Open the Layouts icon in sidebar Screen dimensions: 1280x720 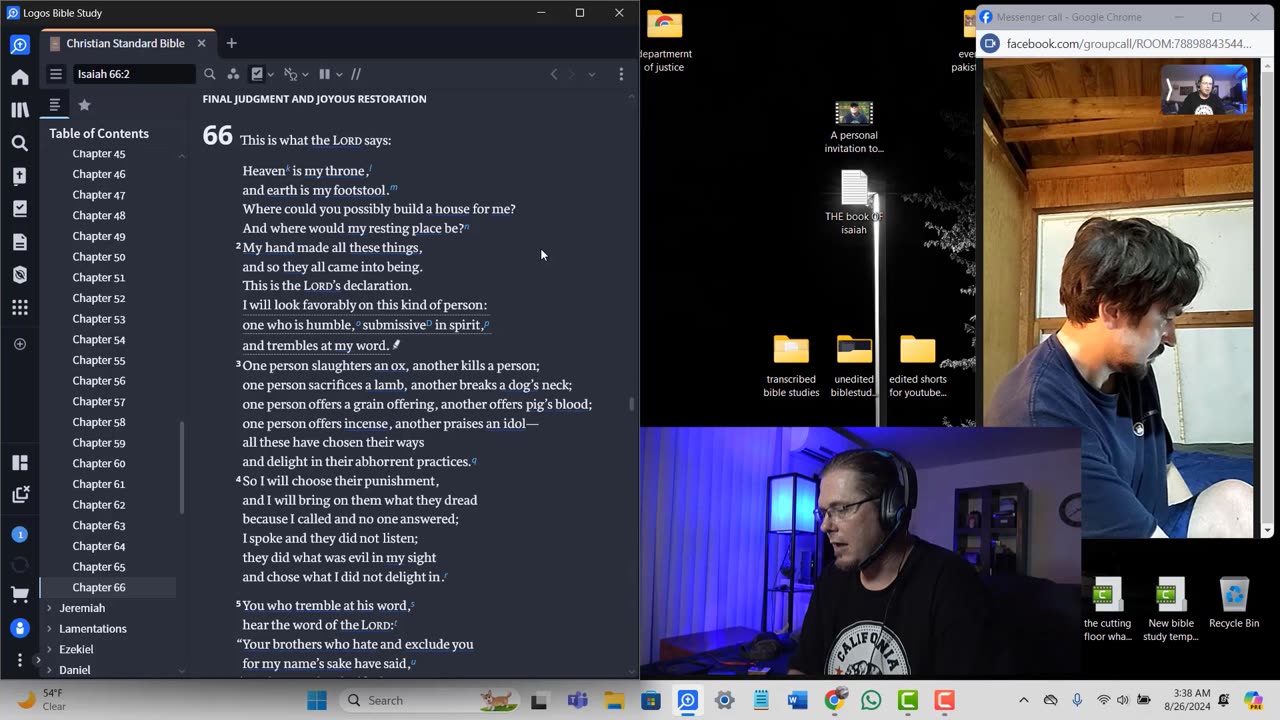(x=20, y=463)
